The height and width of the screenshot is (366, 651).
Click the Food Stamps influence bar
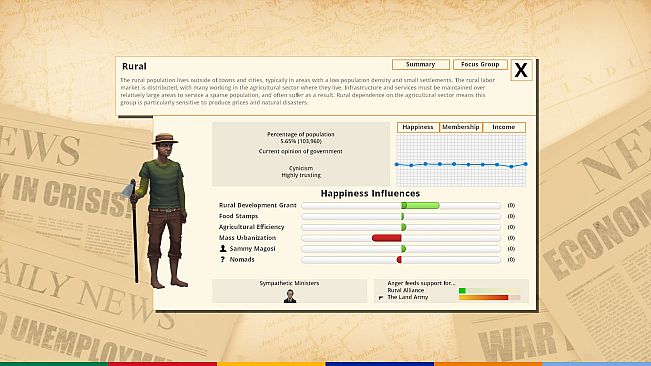[401, 216]
